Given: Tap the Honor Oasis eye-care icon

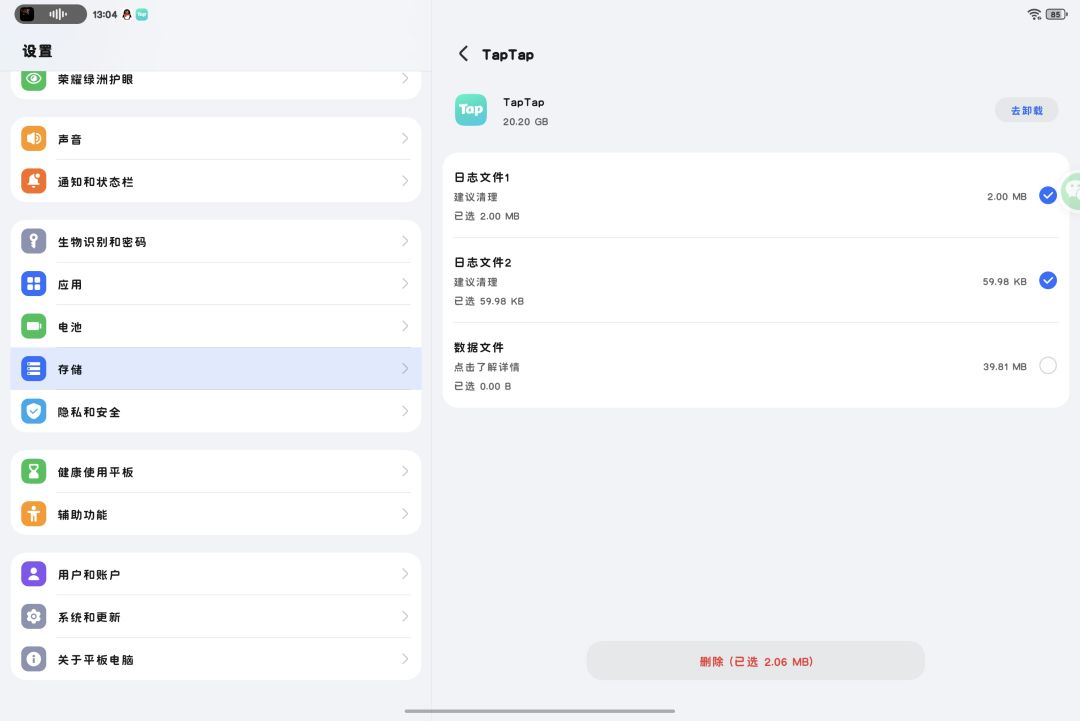Looking at the screenshot, I should tap(33, 79).
